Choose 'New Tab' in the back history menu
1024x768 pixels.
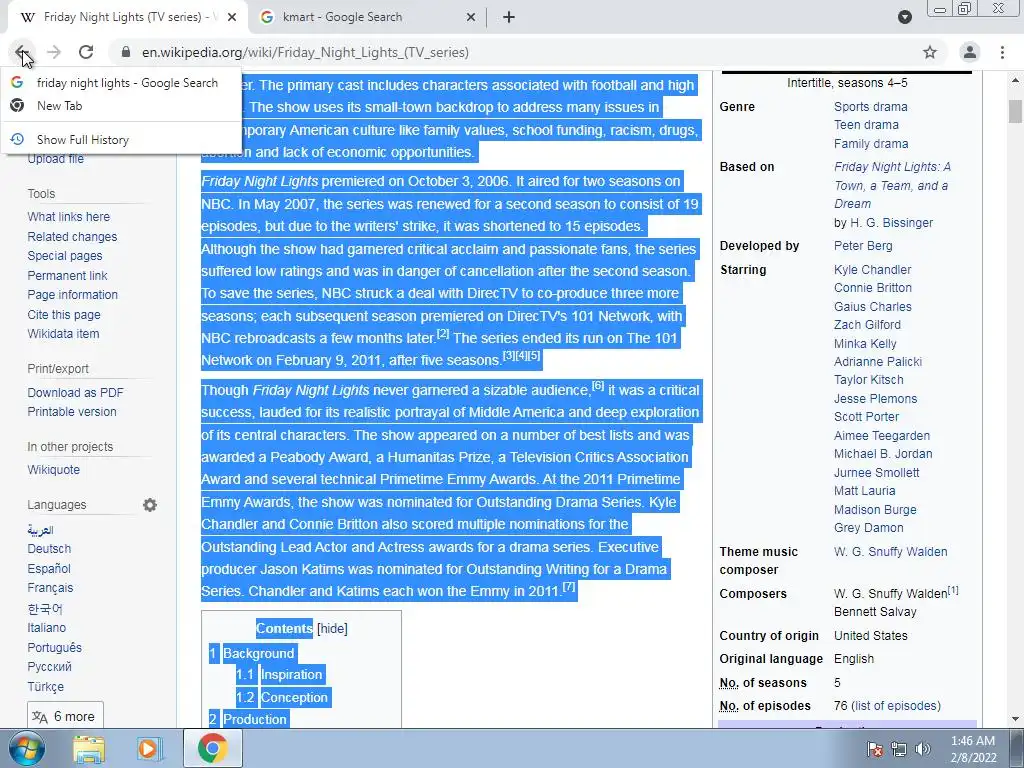click(121, 106)
